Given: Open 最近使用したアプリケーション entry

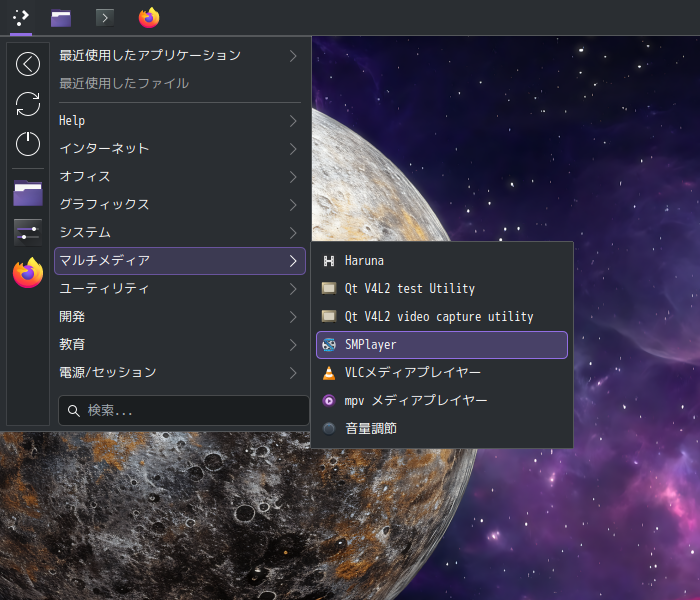Looking at the screenshot, I should (179, 56).
